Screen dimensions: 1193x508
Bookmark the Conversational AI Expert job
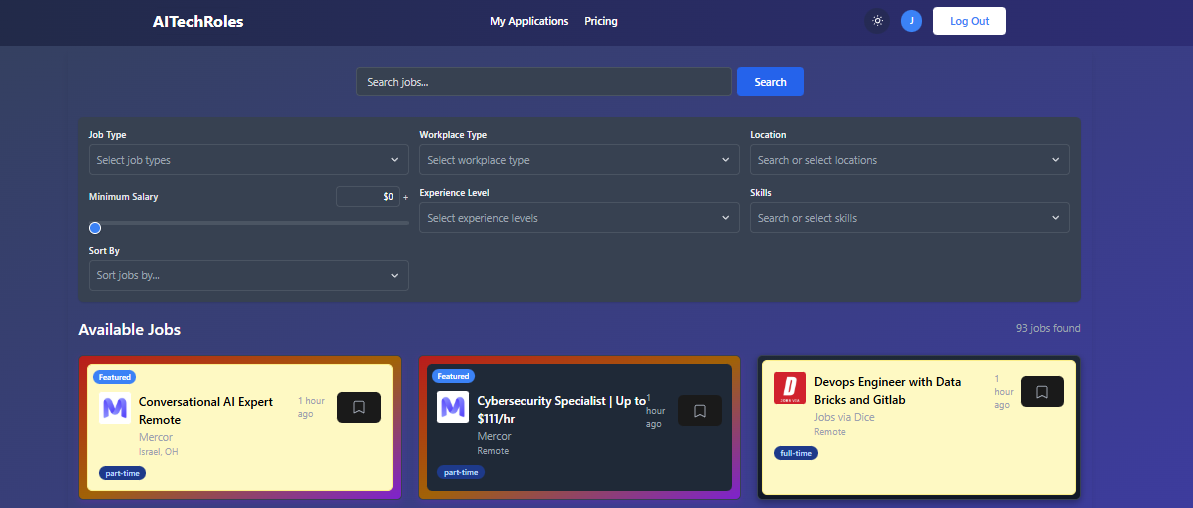[x=359, y=407]
